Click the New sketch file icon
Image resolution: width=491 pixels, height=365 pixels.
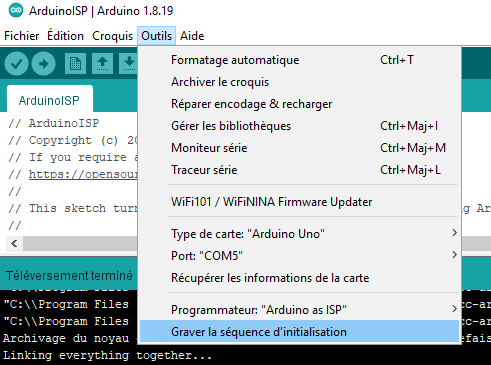point(75,63)
